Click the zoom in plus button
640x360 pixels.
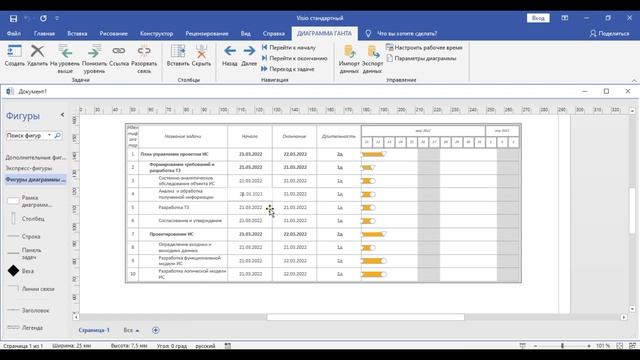[589, 346]
